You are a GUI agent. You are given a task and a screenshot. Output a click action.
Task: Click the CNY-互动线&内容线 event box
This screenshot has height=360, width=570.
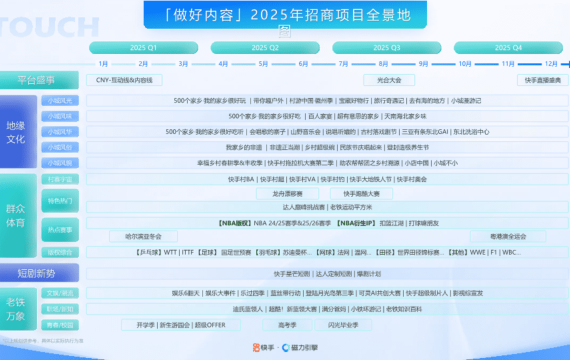[x=124, y=80]
